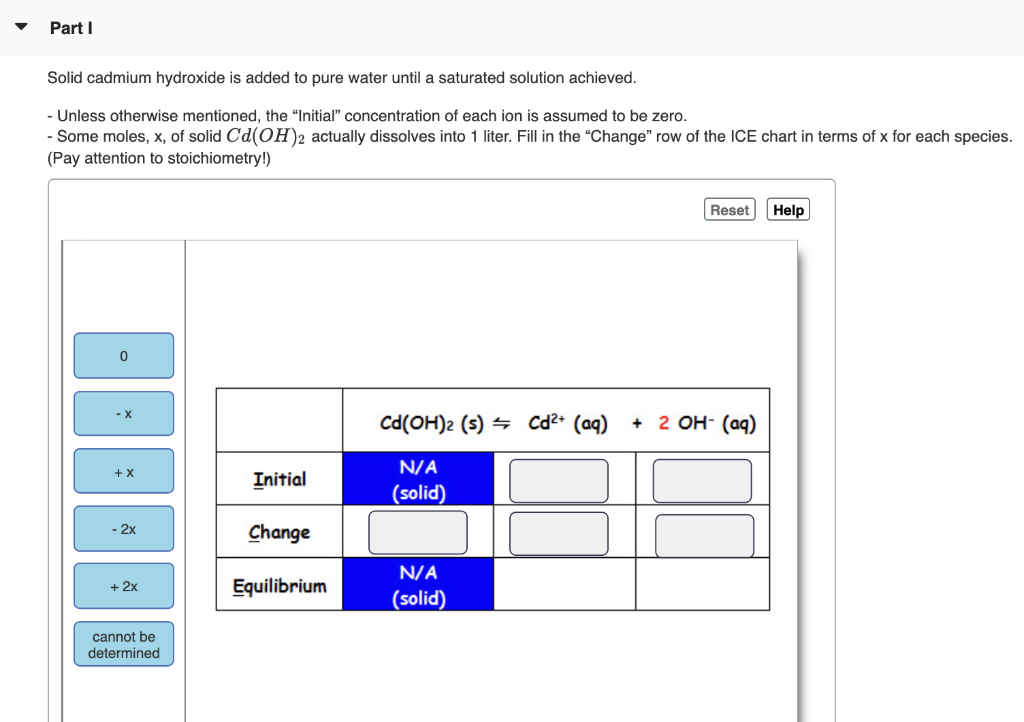The image size is (1024, 722).
Task: Click '2 OH- (aq)' in the equation header
Action: (707, 423)
